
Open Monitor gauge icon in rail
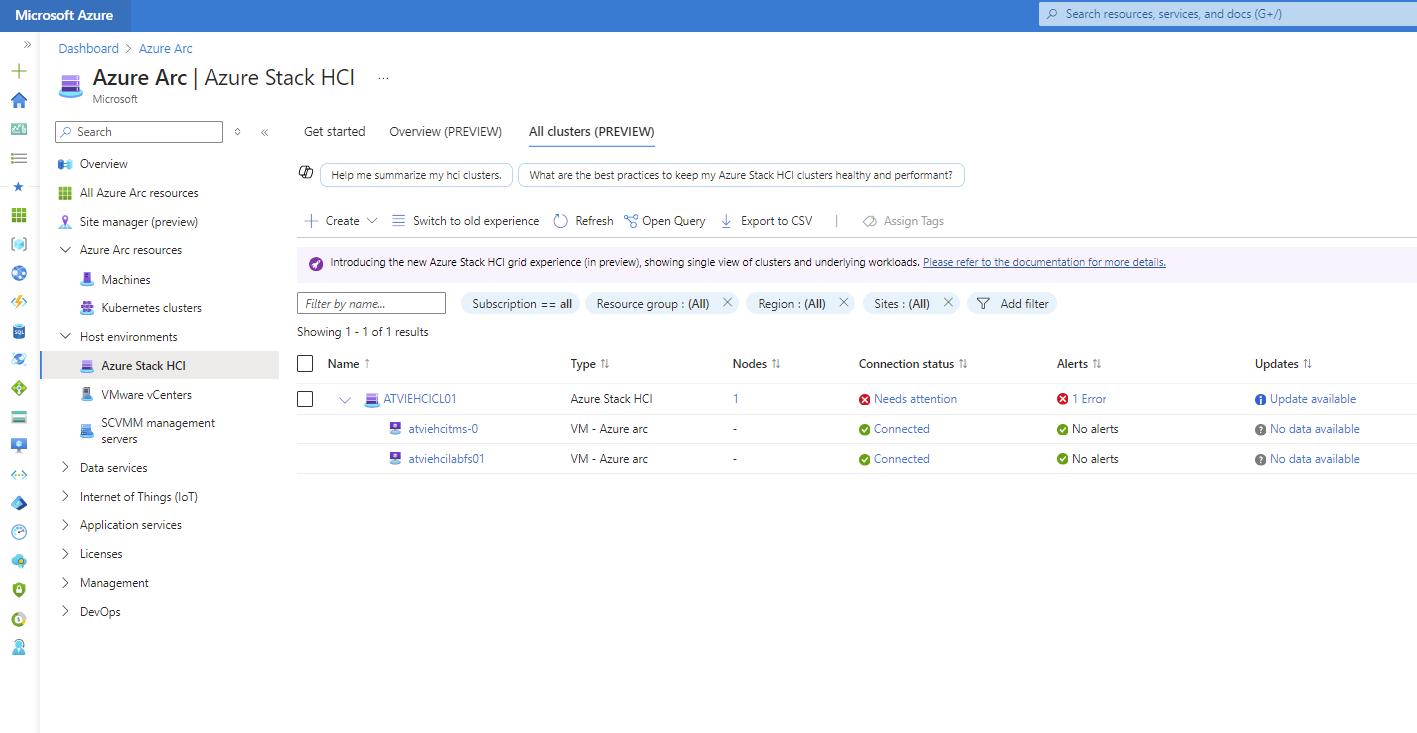19,532
